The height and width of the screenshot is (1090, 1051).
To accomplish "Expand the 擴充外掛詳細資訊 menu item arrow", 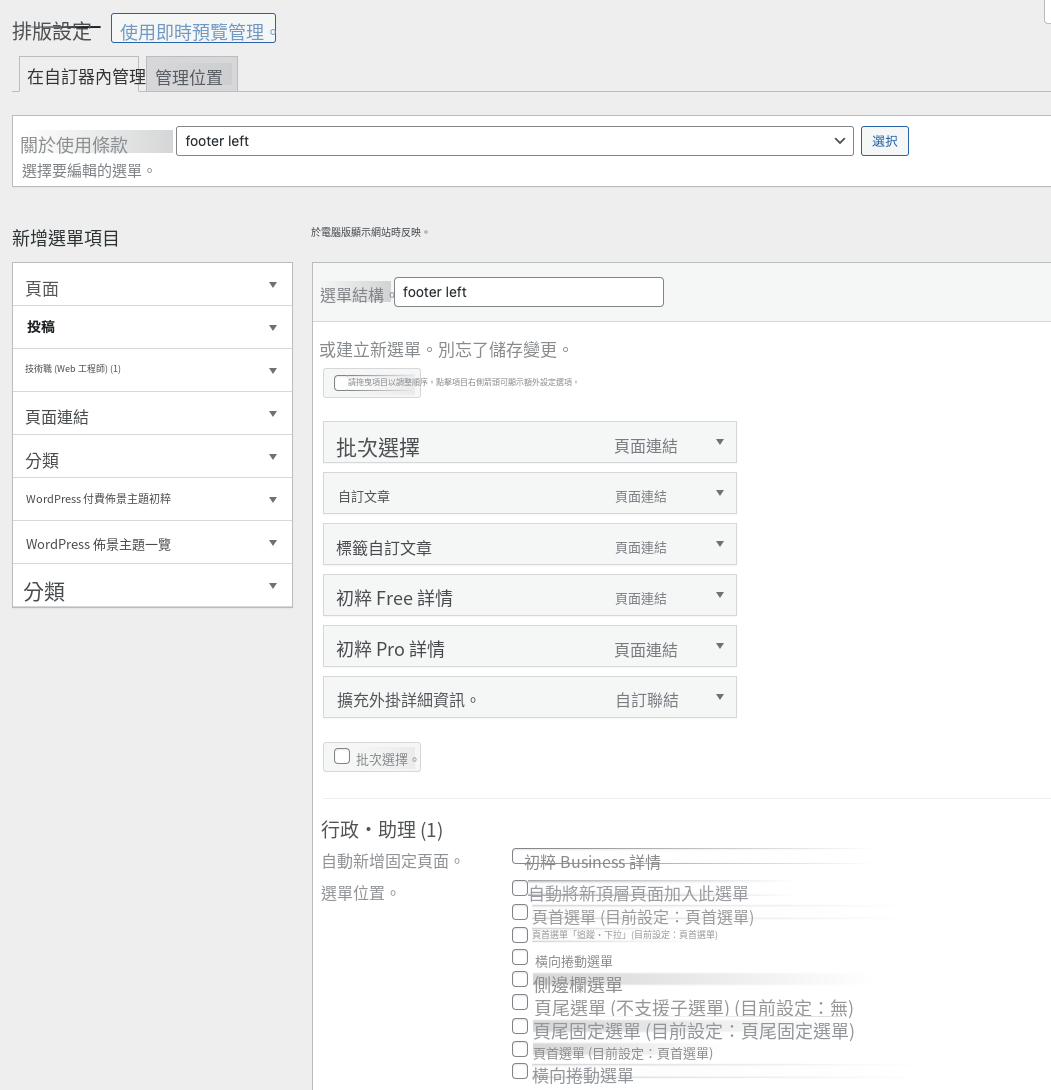I will click(720, 697).
